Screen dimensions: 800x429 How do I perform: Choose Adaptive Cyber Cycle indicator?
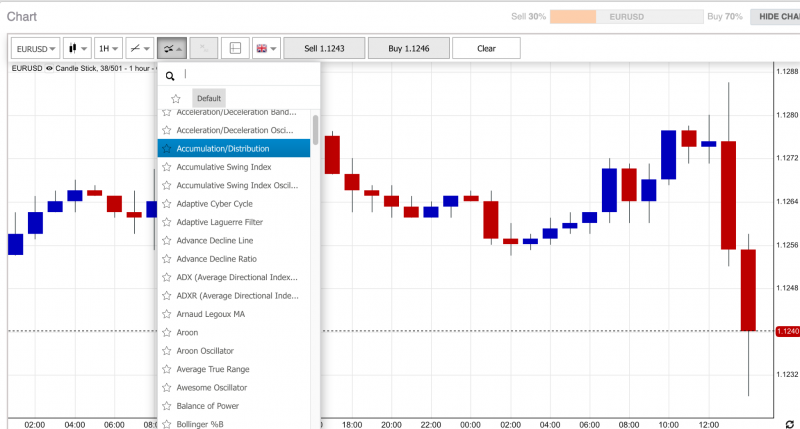pos(234,204)
